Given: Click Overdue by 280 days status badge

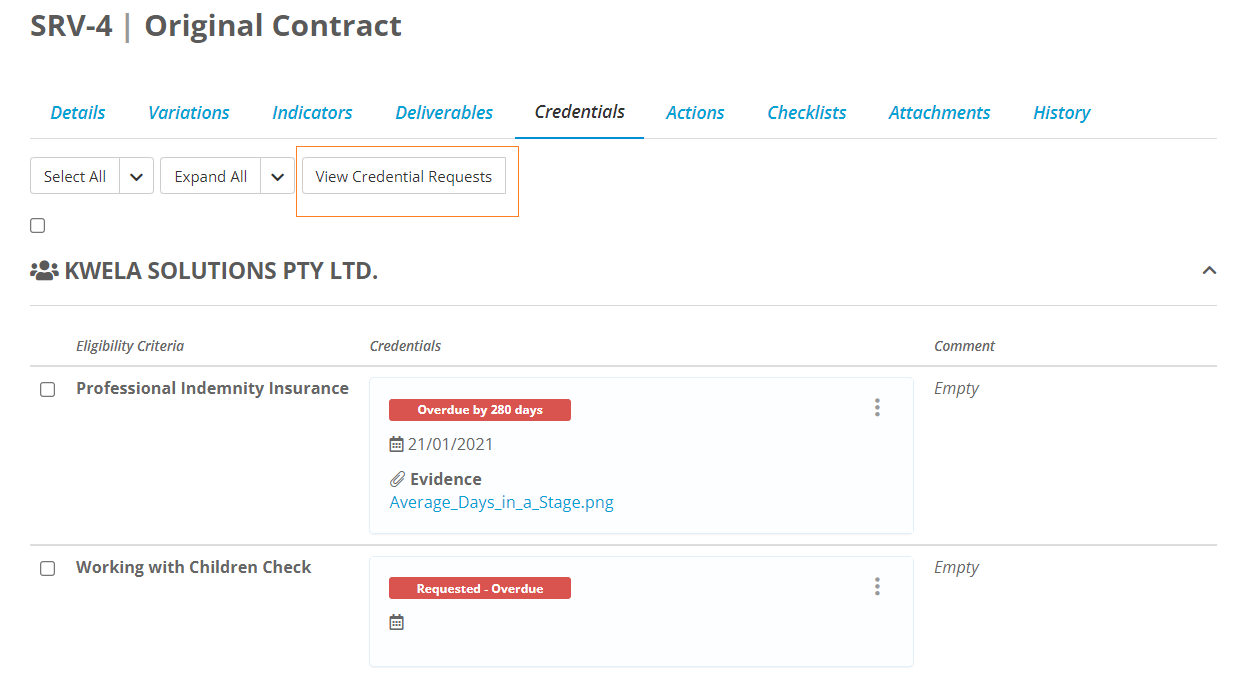Looking at the screenshot, I should point(480,410).
